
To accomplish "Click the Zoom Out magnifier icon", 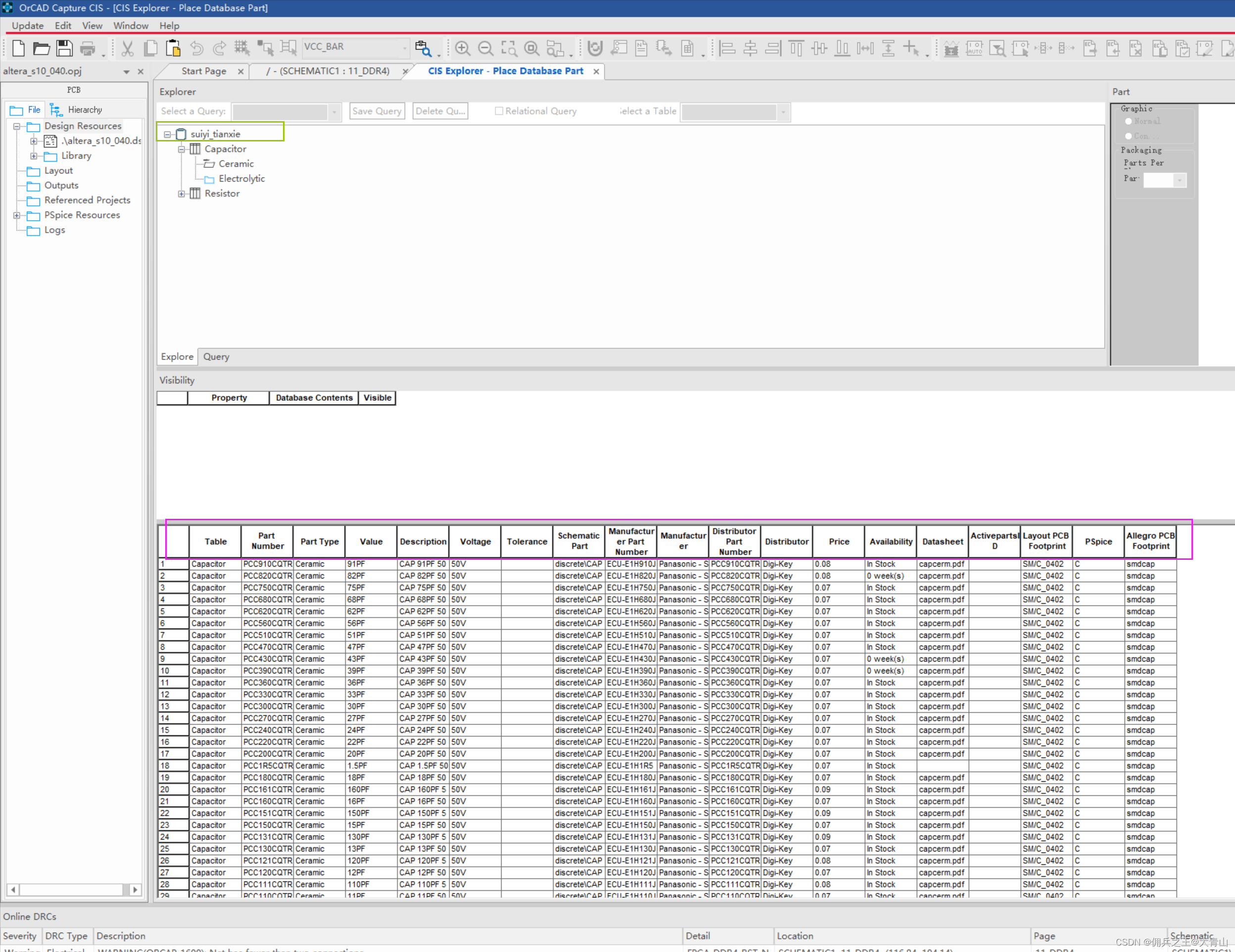I will point(485,48).
